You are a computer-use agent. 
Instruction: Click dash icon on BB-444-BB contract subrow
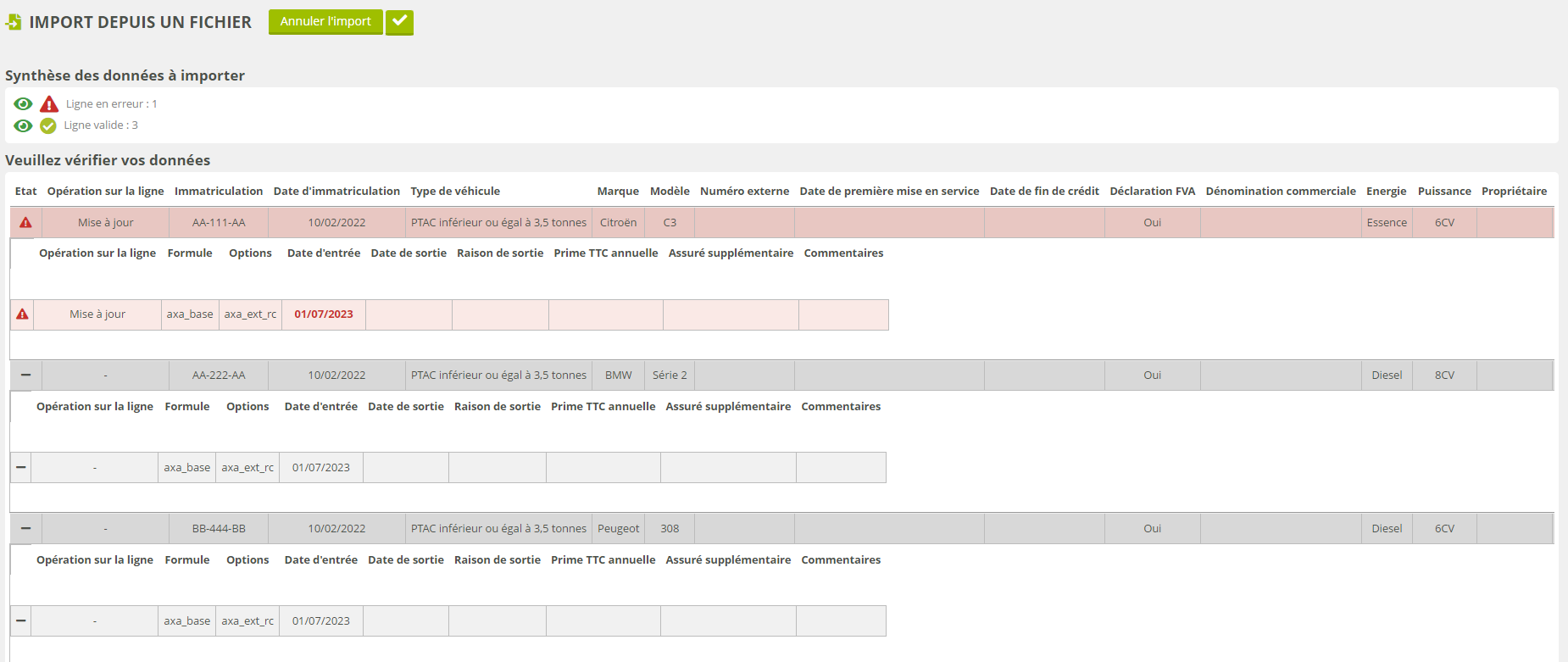(21, 621)
